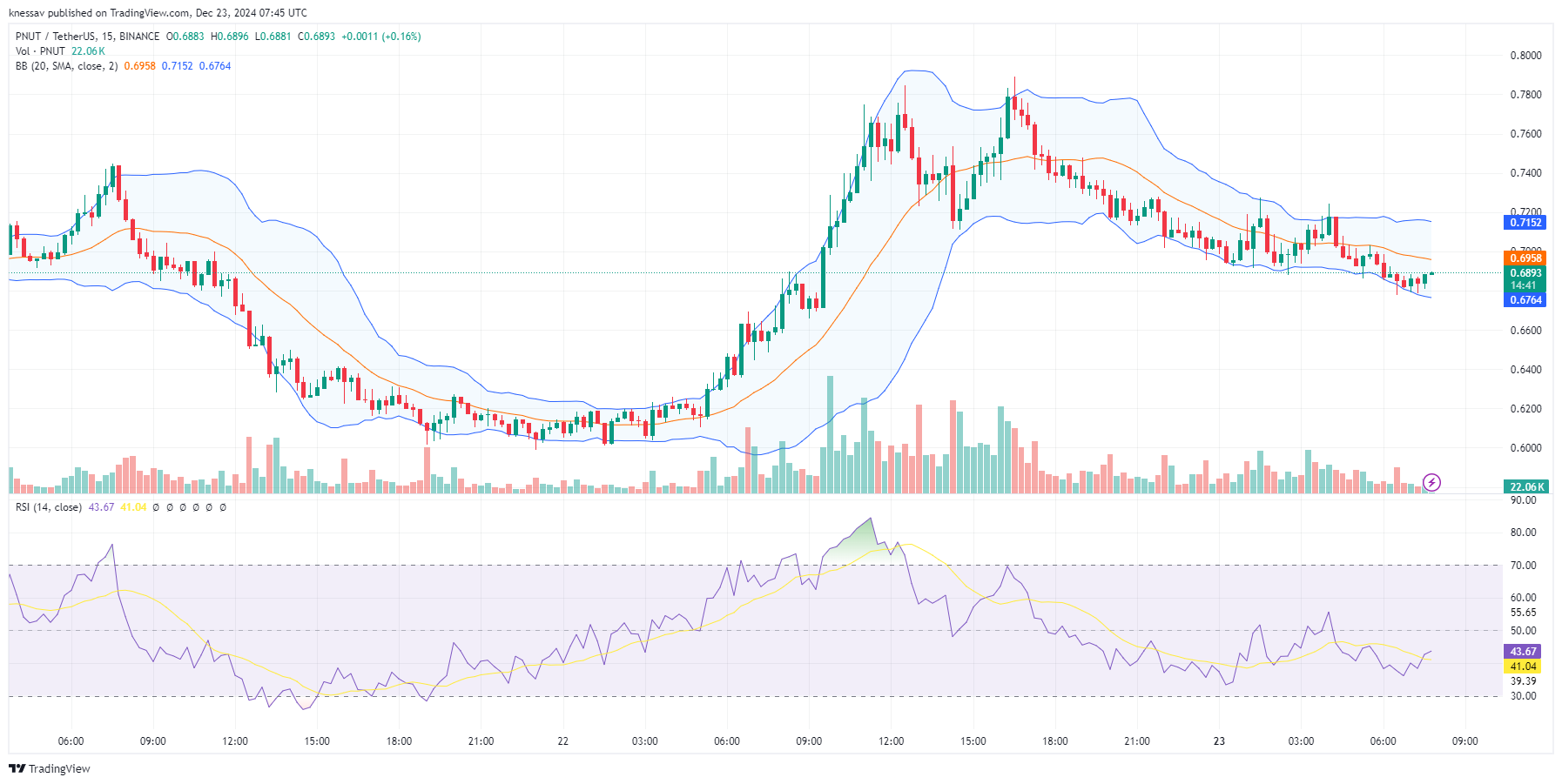1562x784 pixels.
Task: Click the open value O0.6883 in legend
Action: point(185,37)
